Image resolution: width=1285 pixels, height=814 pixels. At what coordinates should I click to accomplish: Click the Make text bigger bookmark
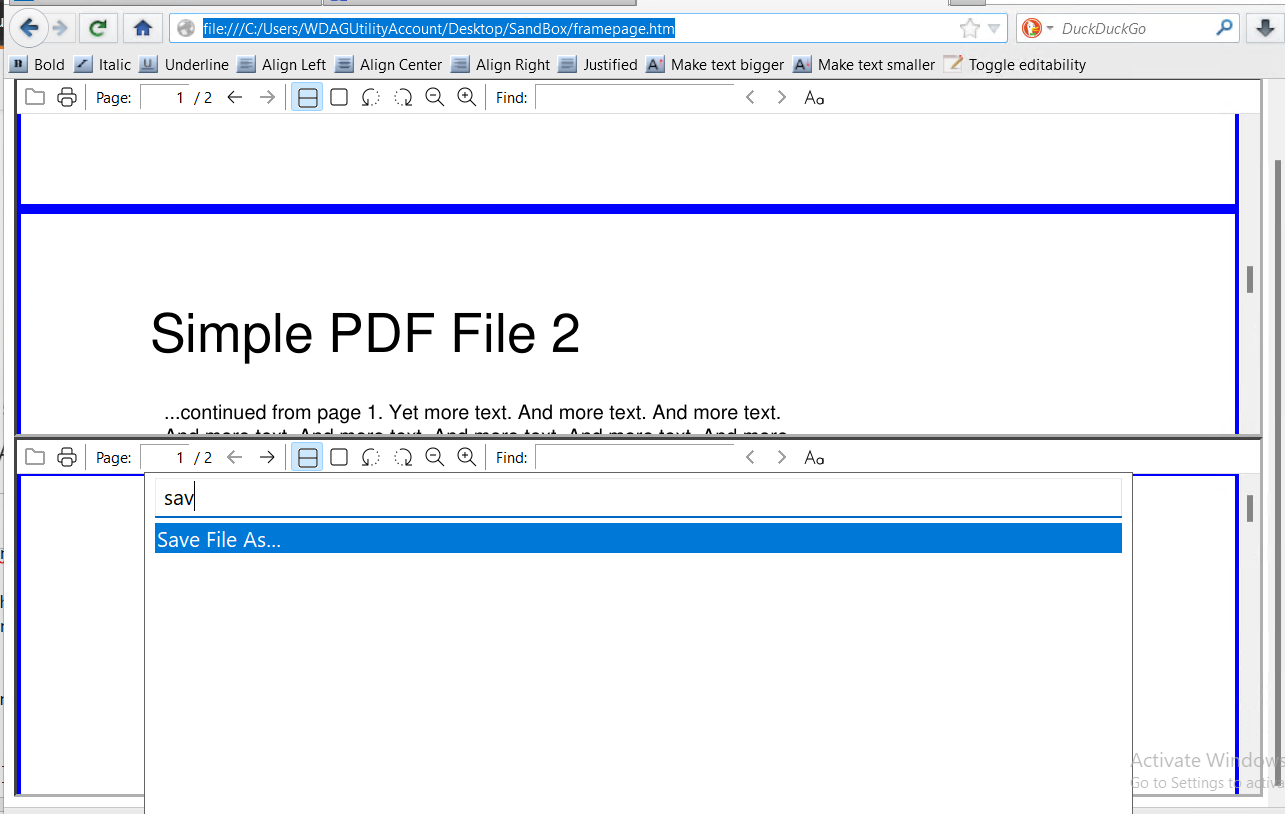[x=716, y=64]
